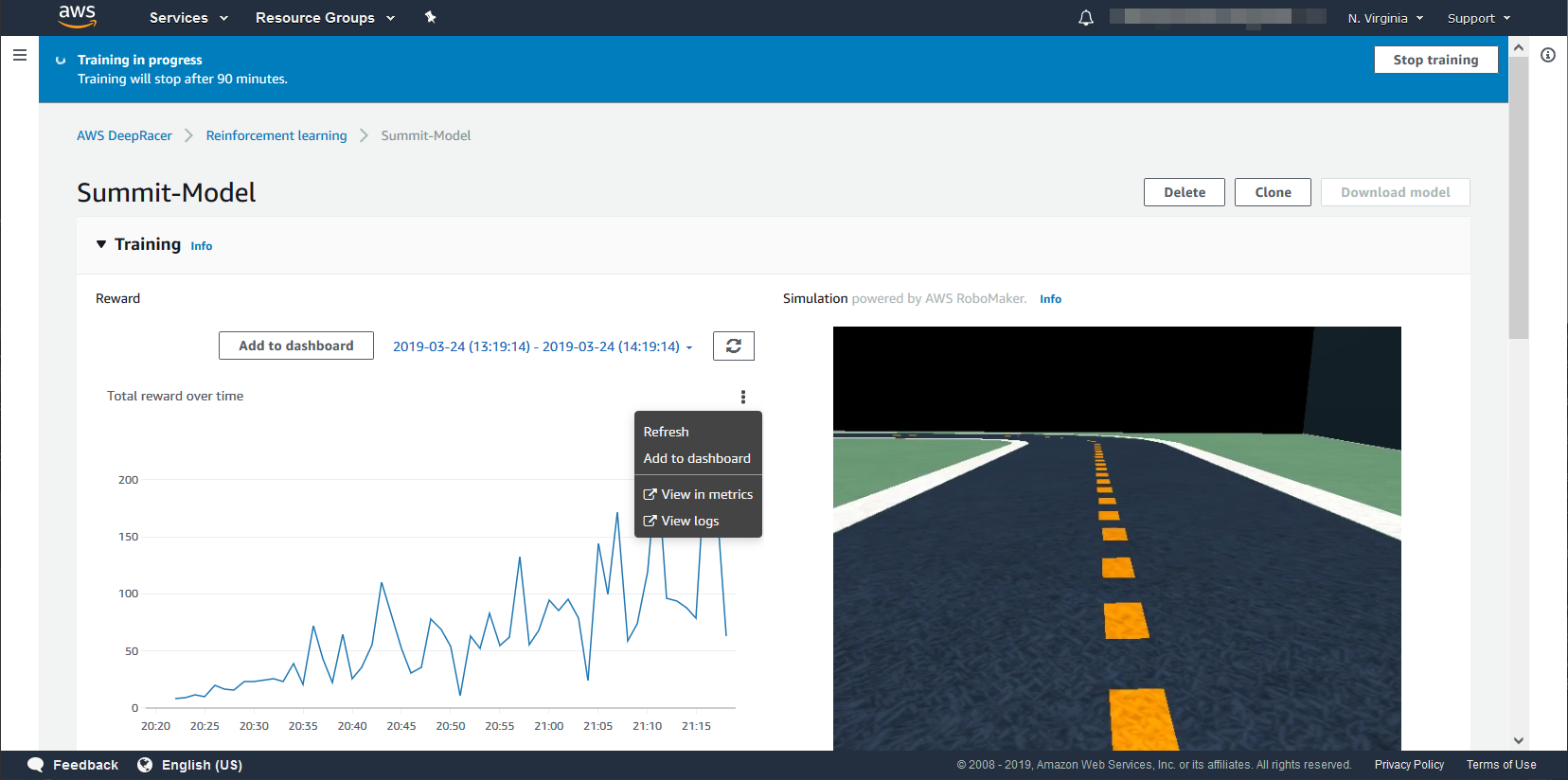Click the AWS logo
This screenshot has height=780, width=1568.
point(77,16)
